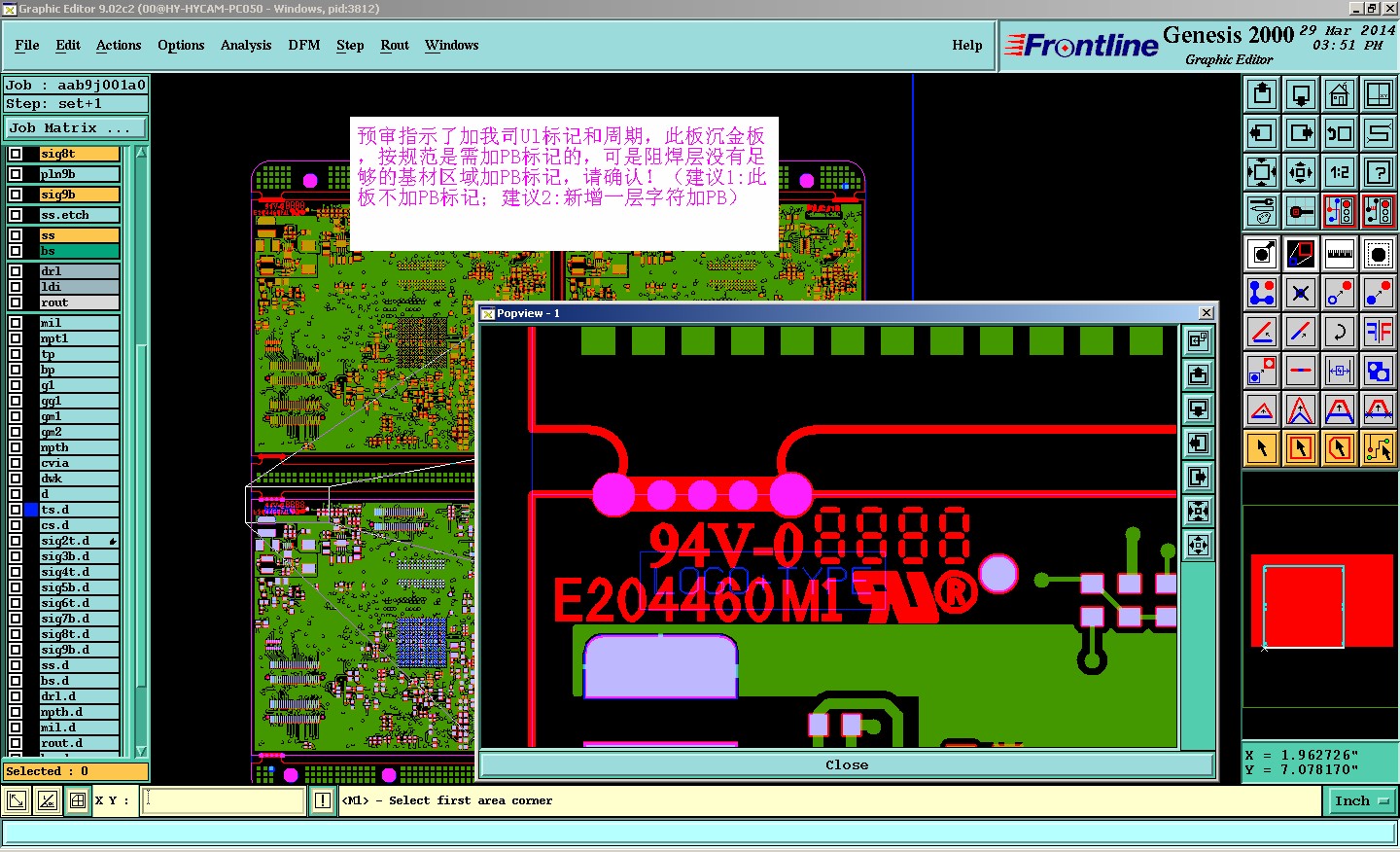Select the mirror feature F icon
Image resolution: width=1400 pixels, height=852 pixels.
click(x=1379, y=332)
